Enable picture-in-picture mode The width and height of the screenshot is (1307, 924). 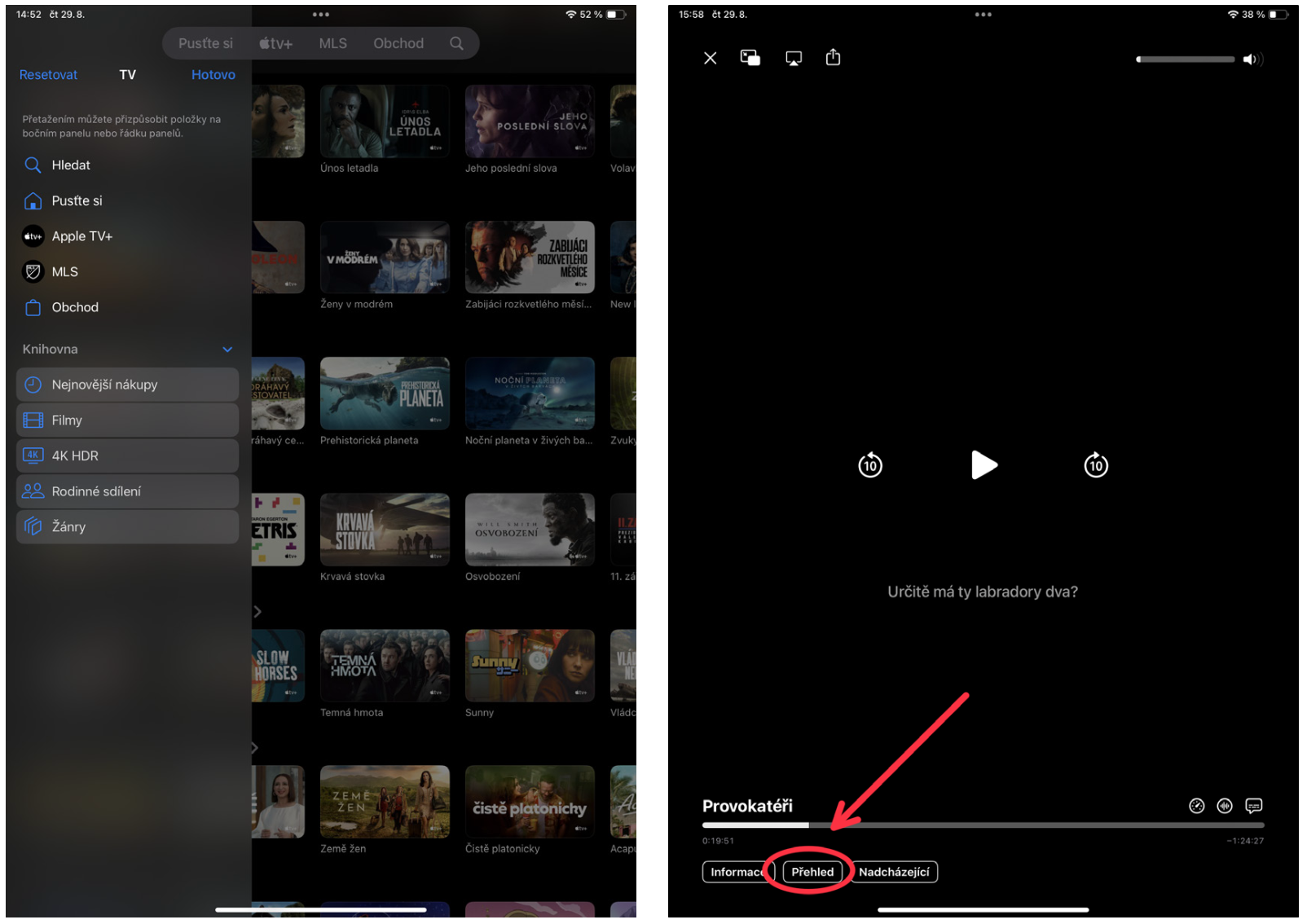[750, 58]
